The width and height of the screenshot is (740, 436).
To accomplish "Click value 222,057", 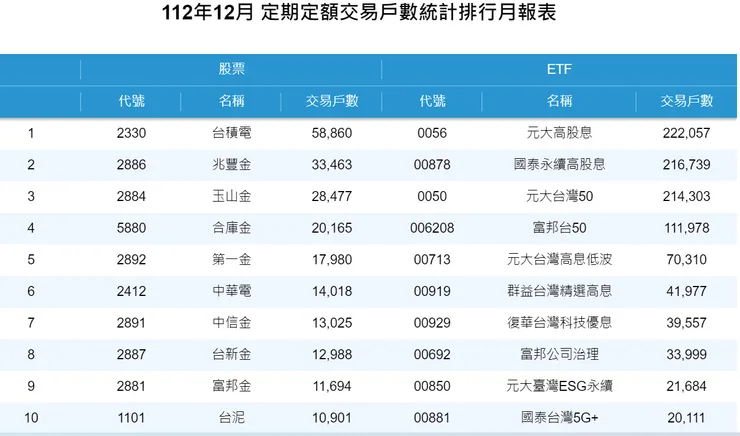I will tap(686, 133).
